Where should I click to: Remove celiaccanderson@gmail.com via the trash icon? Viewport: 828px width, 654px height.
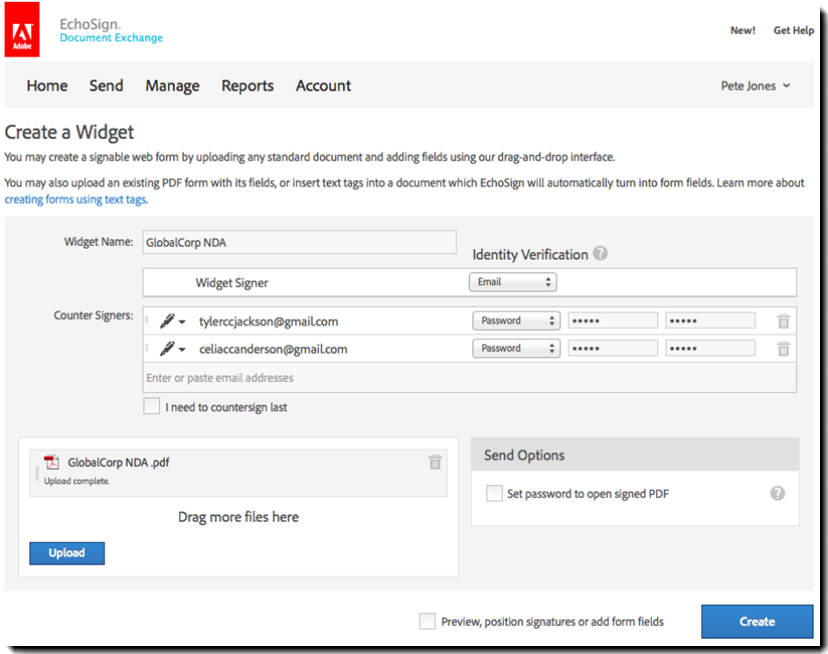pyautogui.click(x=783, y=348)
